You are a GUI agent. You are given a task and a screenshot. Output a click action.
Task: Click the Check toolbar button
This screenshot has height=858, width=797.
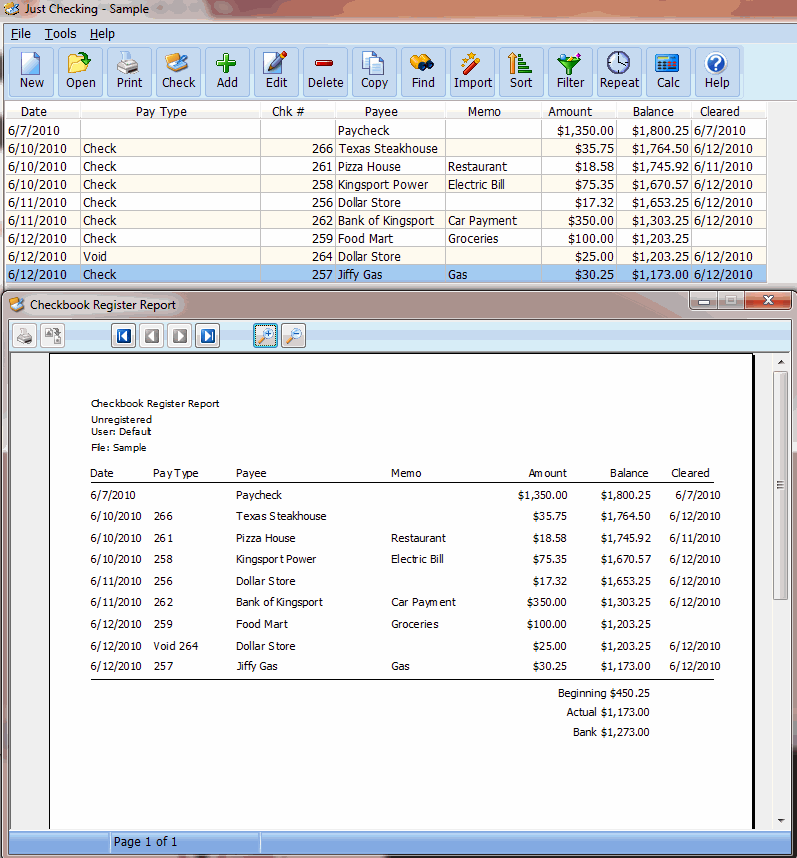click(x=179, y=71)
